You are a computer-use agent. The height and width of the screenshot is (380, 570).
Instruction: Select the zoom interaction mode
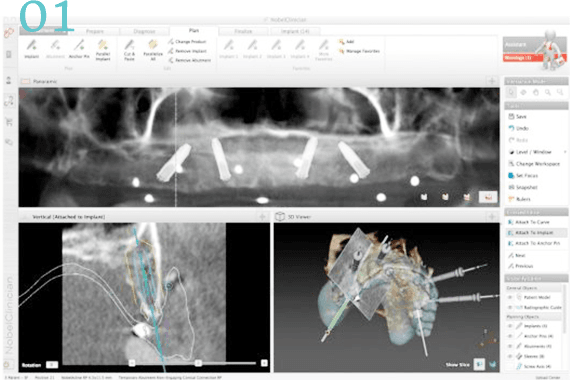click(x=547, y=92)
